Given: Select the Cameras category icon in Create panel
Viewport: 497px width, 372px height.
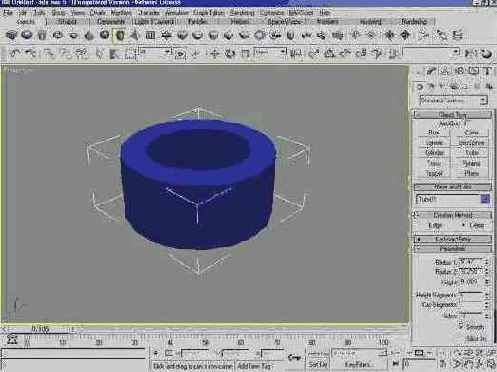Looking at the screenshot, I should (x=454, y=87).
